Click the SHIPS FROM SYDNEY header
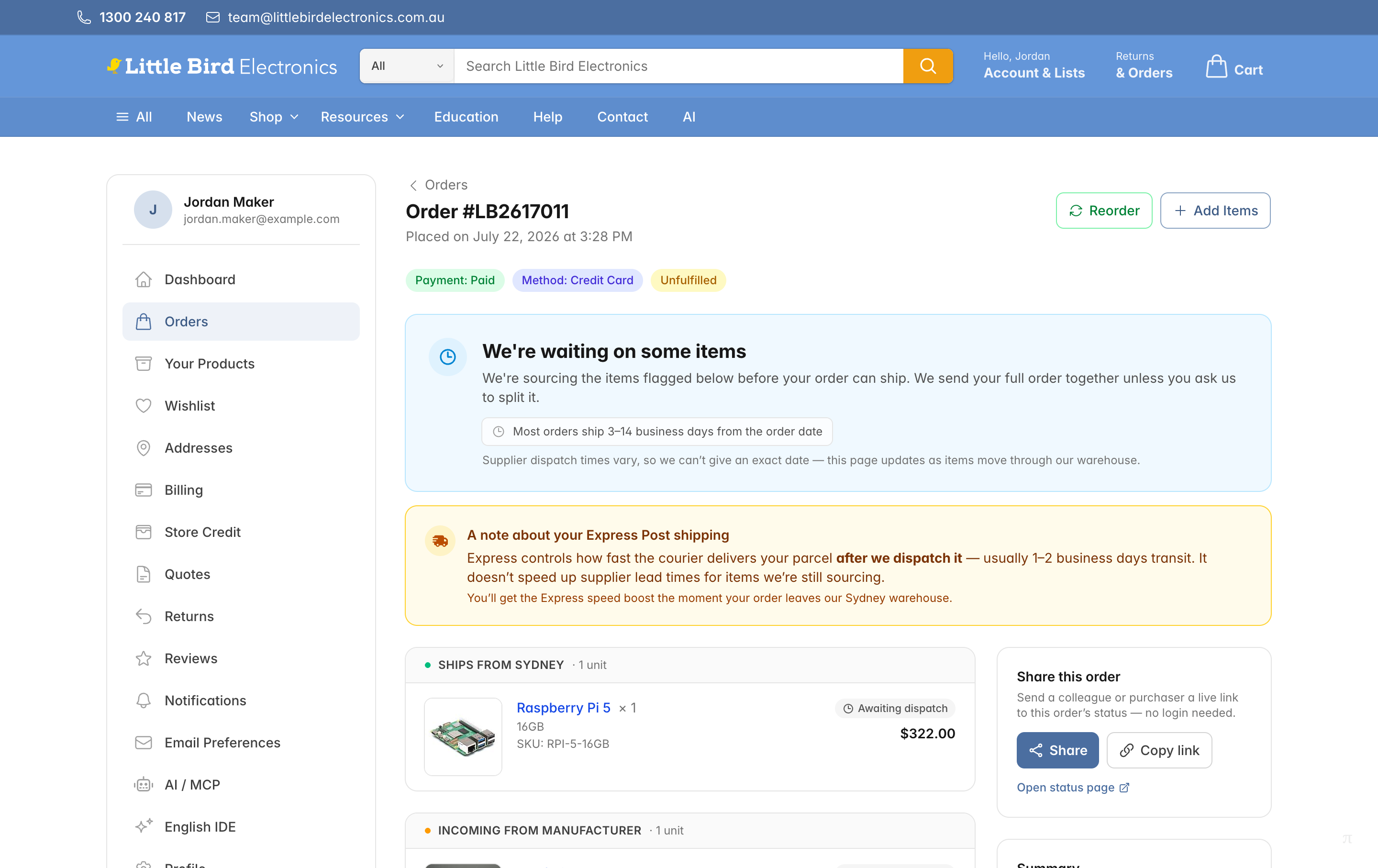 click(x=501, y=665)
